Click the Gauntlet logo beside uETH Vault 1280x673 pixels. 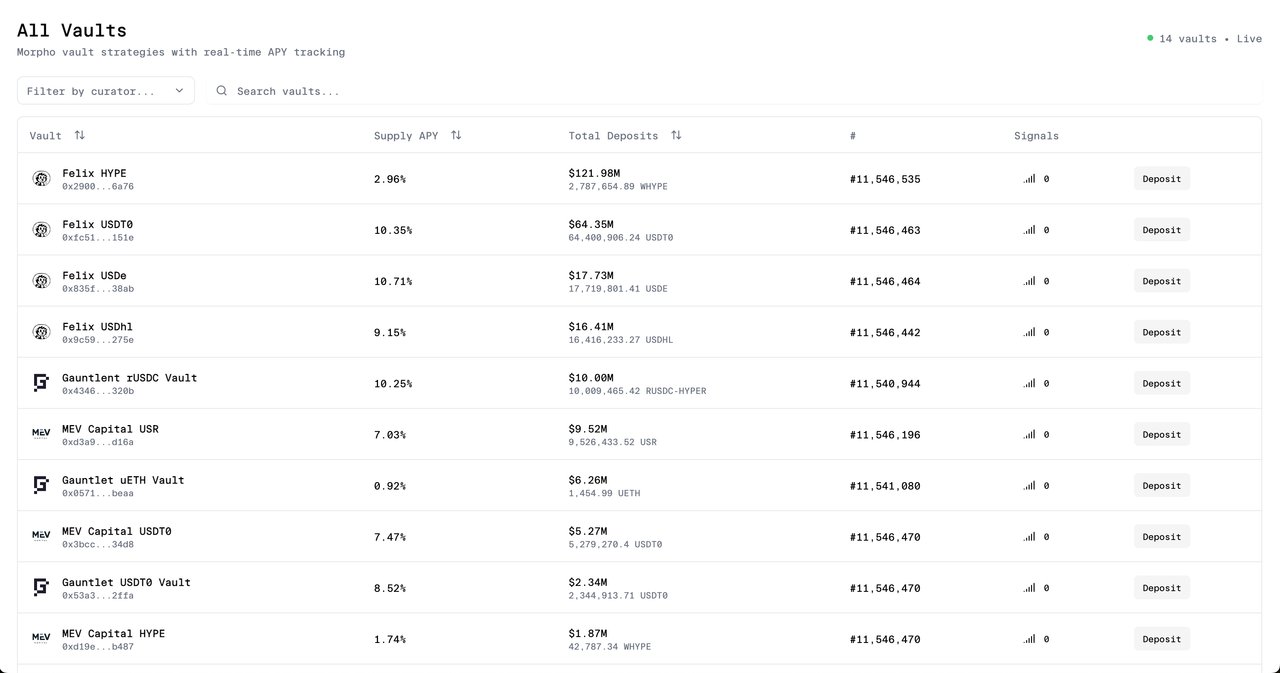(x=41, y=485)
